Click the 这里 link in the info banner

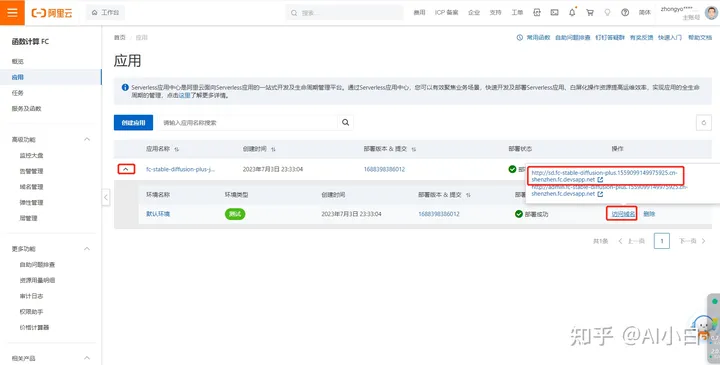[185, 96]
